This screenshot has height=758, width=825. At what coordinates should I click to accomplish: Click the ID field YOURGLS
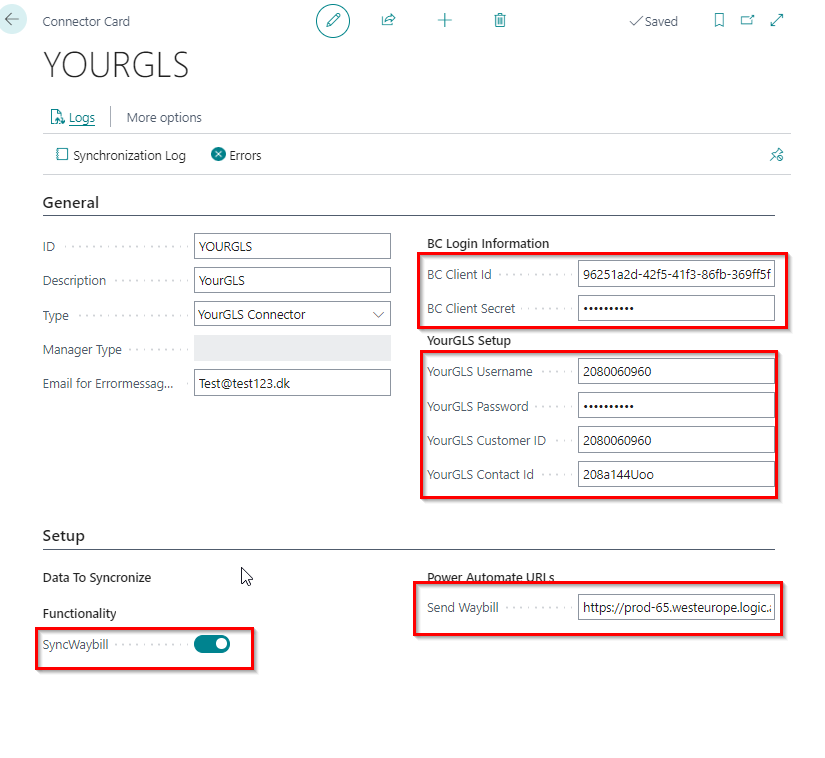pyautogui.click(x=292, y=246)
